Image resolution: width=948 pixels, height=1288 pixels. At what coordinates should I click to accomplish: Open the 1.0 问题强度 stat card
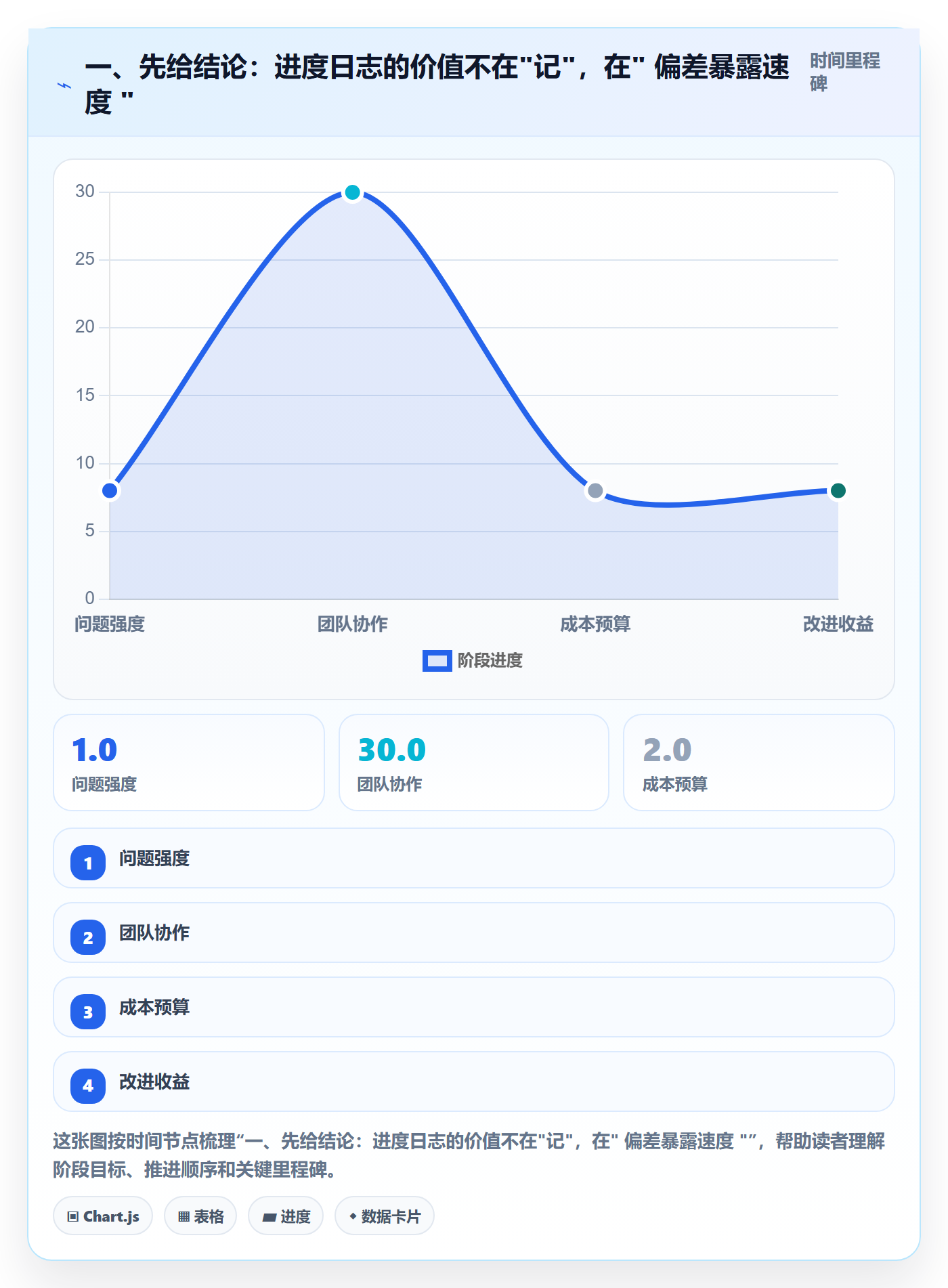coord(189,763)
